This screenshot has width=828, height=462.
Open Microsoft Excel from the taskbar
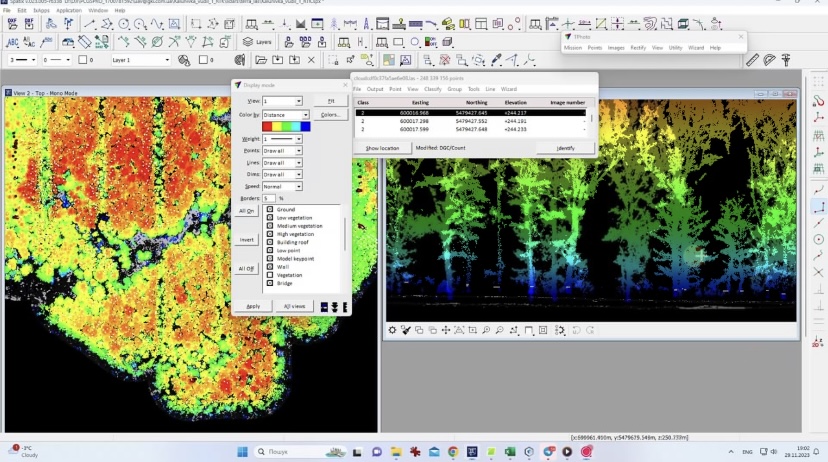tap(509, 451)
